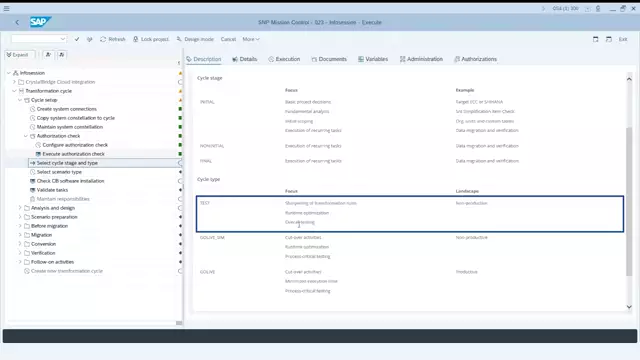Click the window icon left of Exit
Image resolution: width=640 pixels, height=360 pixels.
pyautogui.click(x=609, y=39)
